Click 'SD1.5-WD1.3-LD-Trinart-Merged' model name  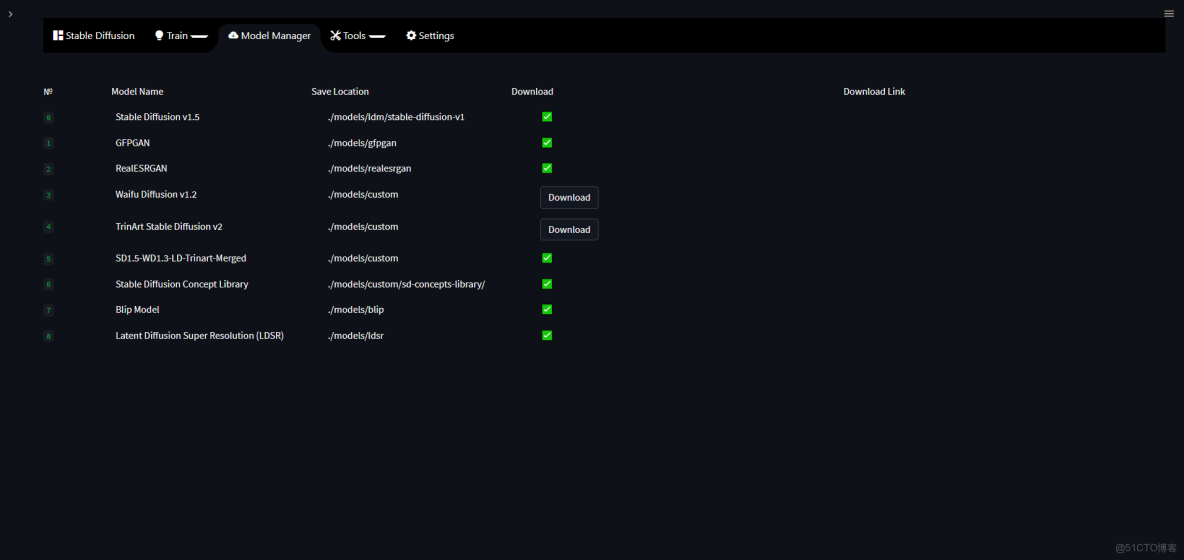(x=180, y=258)
